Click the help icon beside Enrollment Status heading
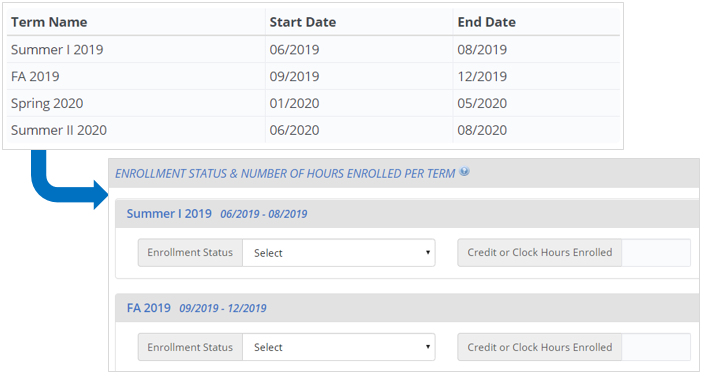This screenshot has height=374, width=702. coord(465,171)
